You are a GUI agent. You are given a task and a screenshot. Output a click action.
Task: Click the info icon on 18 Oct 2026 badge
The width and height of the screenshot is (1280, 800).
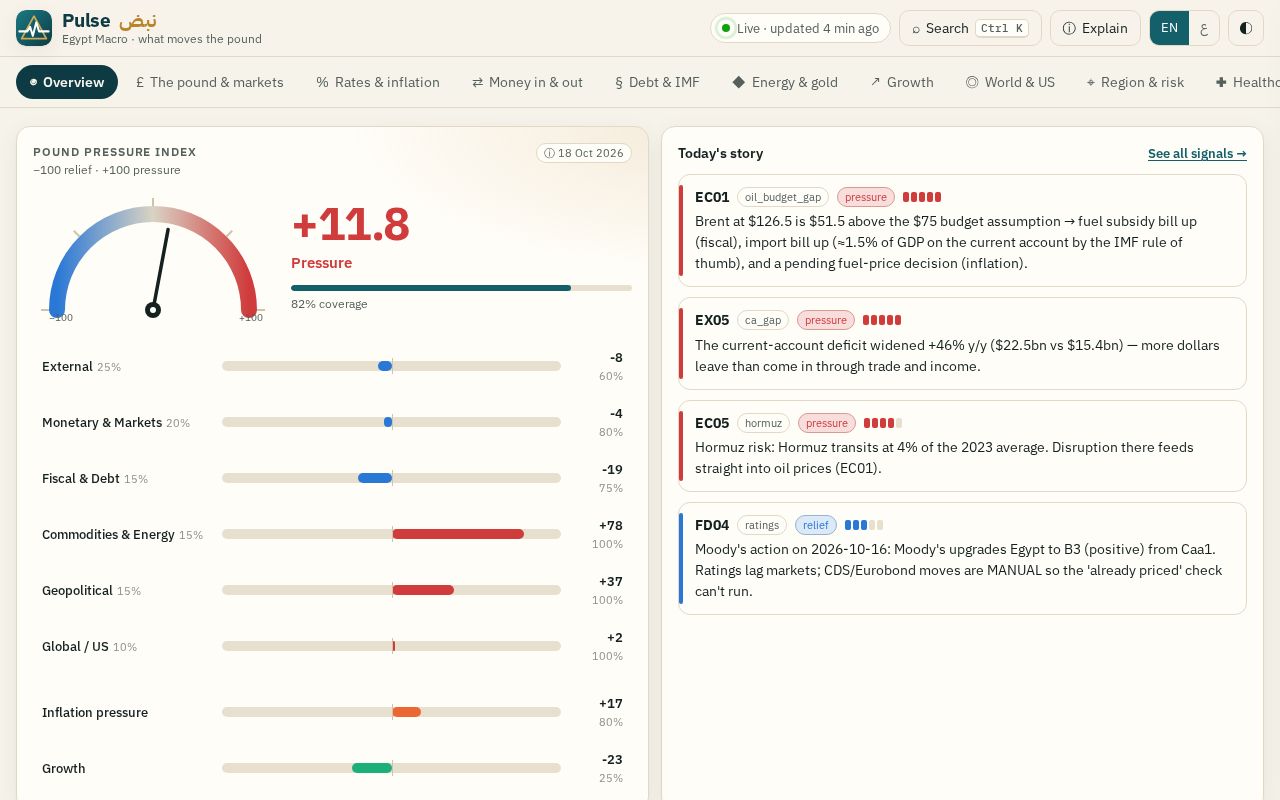click(x=549, y=153)
